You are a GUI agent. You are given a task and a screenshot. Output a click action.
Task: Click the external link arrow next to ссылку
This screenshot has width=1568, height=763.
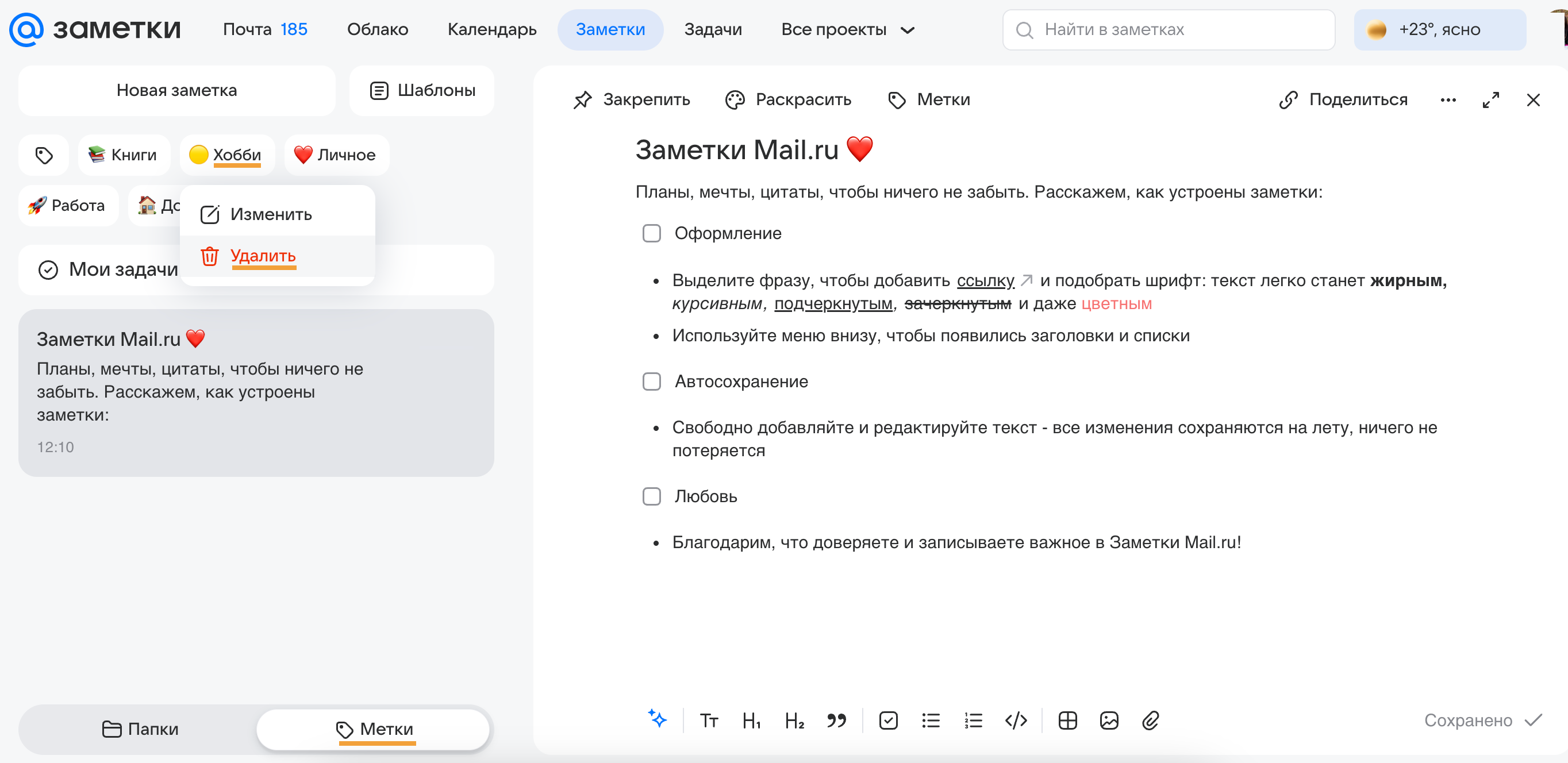point(1027,280)
